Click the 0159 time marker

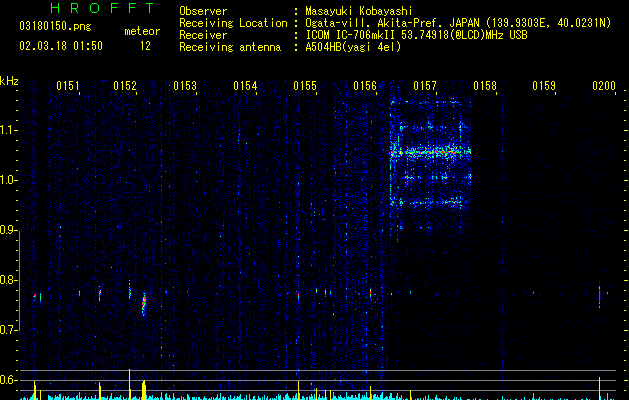point(544,86)
